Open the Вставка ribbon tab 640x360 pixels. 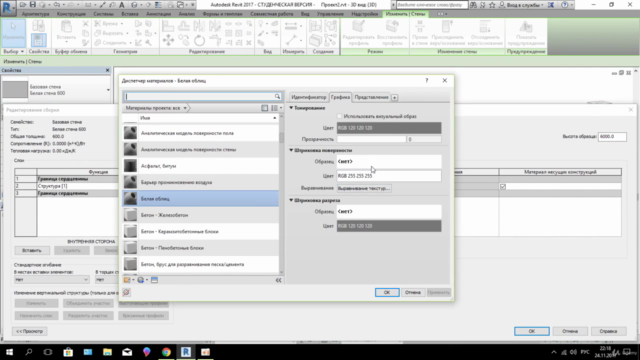click(130, 14)
